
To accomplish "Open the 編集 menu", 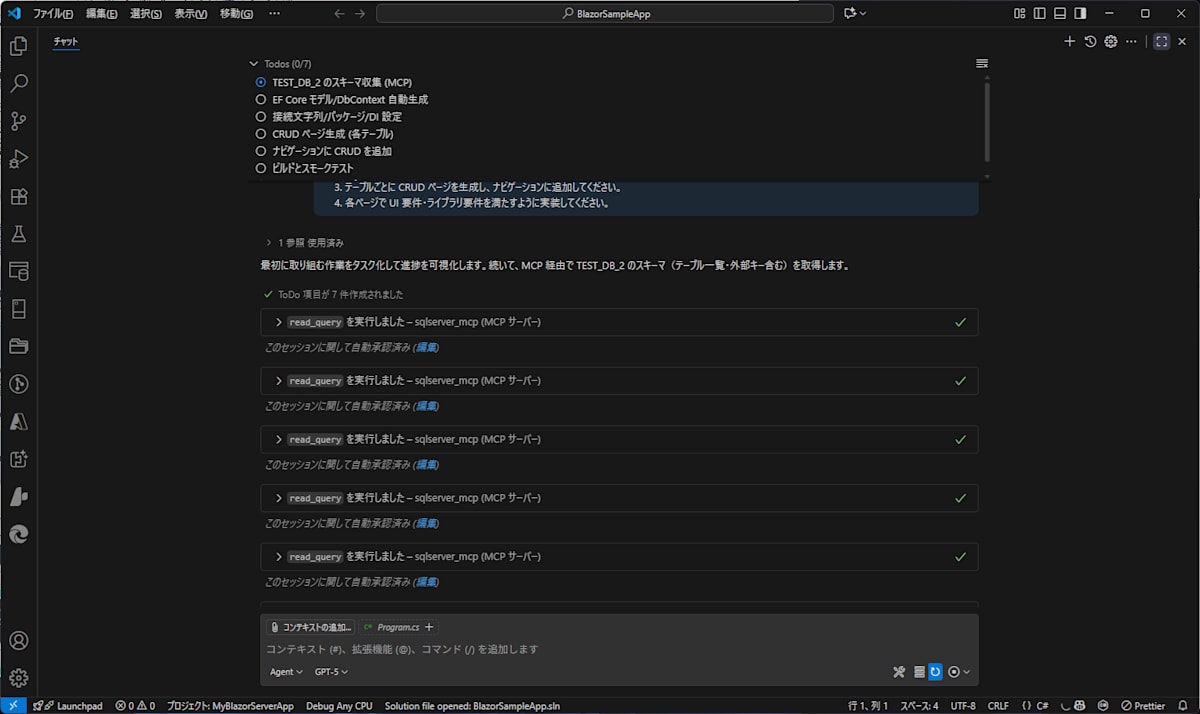I will 101,13.
